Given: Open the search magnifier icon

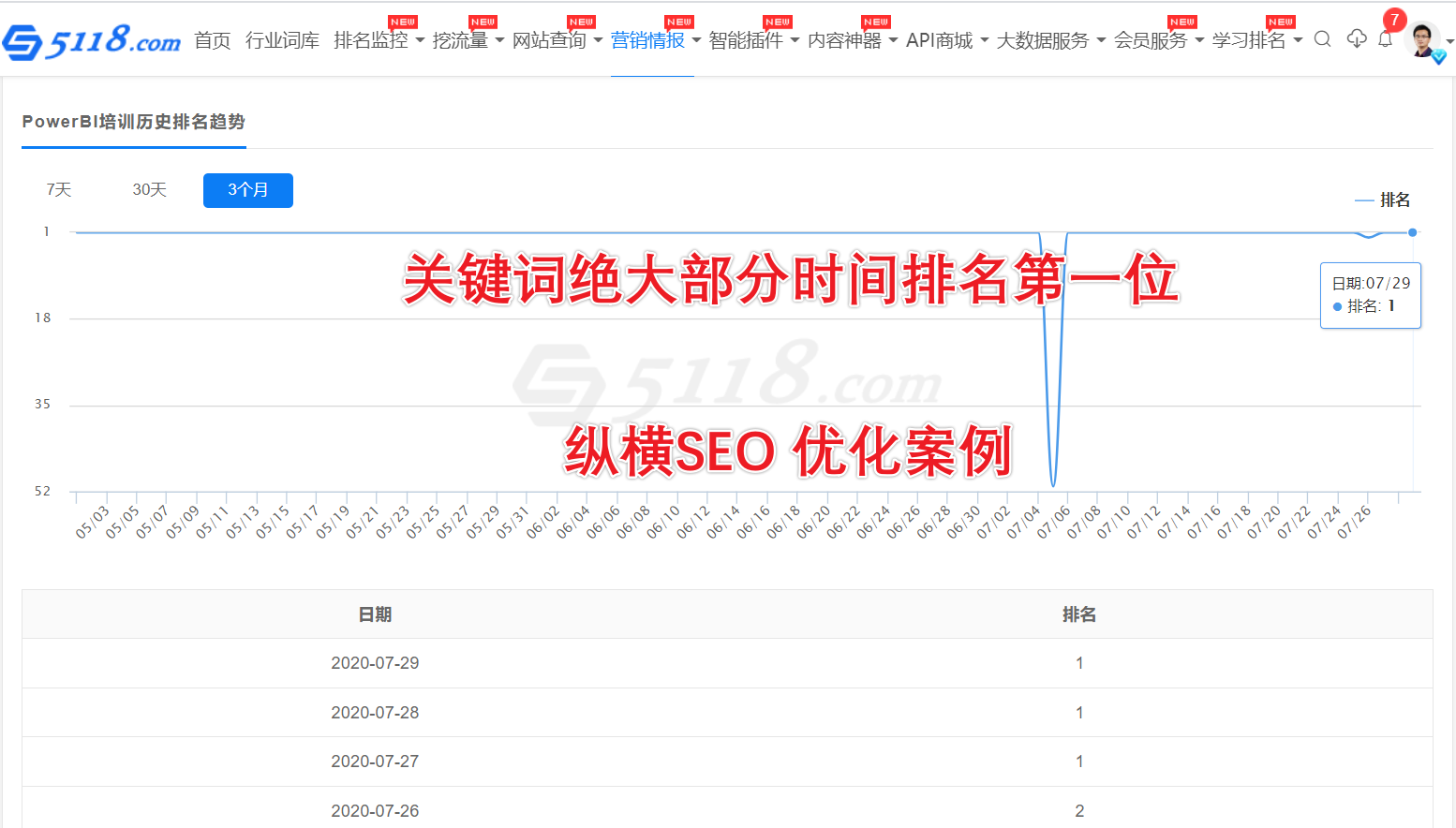Looking at the screenshot, I should coord(1322,39).
